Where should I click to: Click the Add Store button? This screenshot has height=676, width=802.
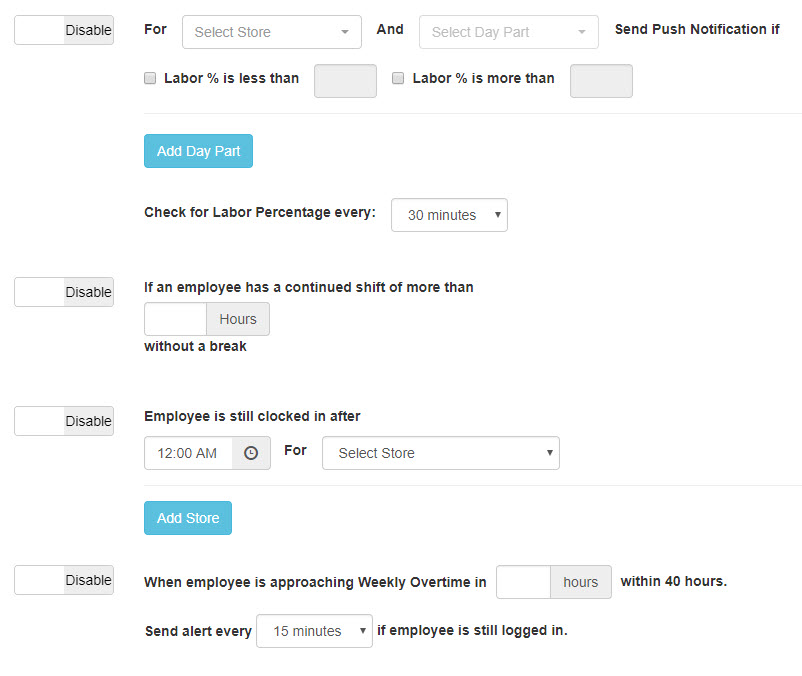187,518
